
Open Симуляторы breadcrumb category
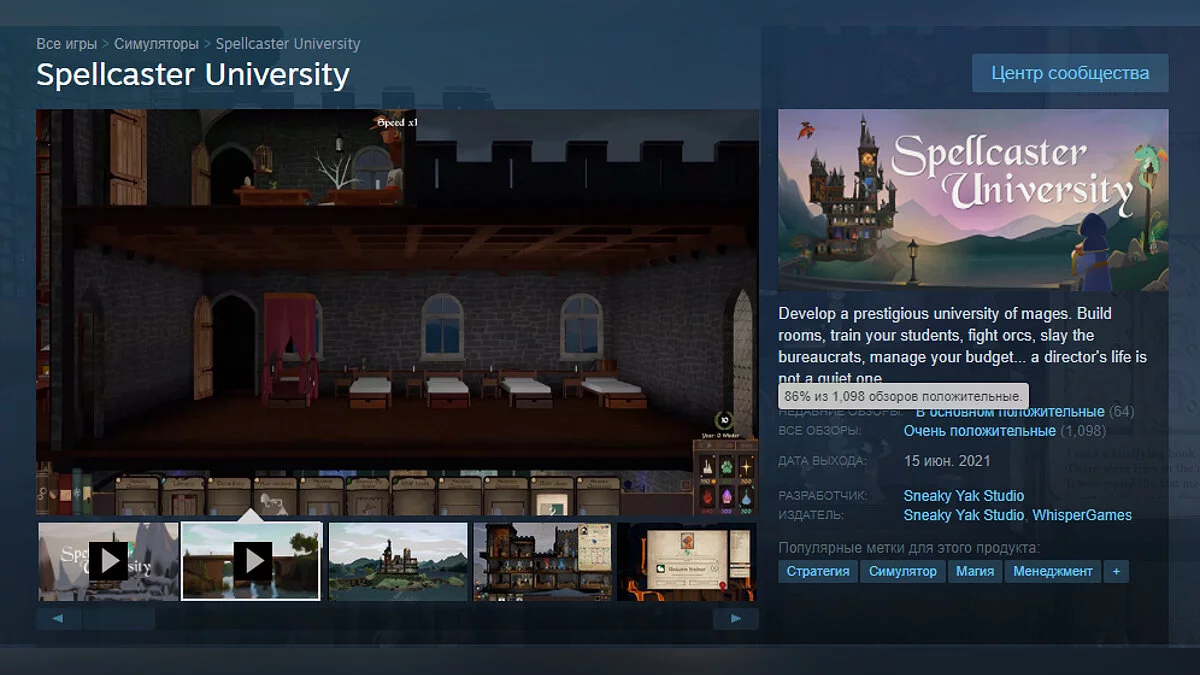pyautogui.click(x=157, y=44)
